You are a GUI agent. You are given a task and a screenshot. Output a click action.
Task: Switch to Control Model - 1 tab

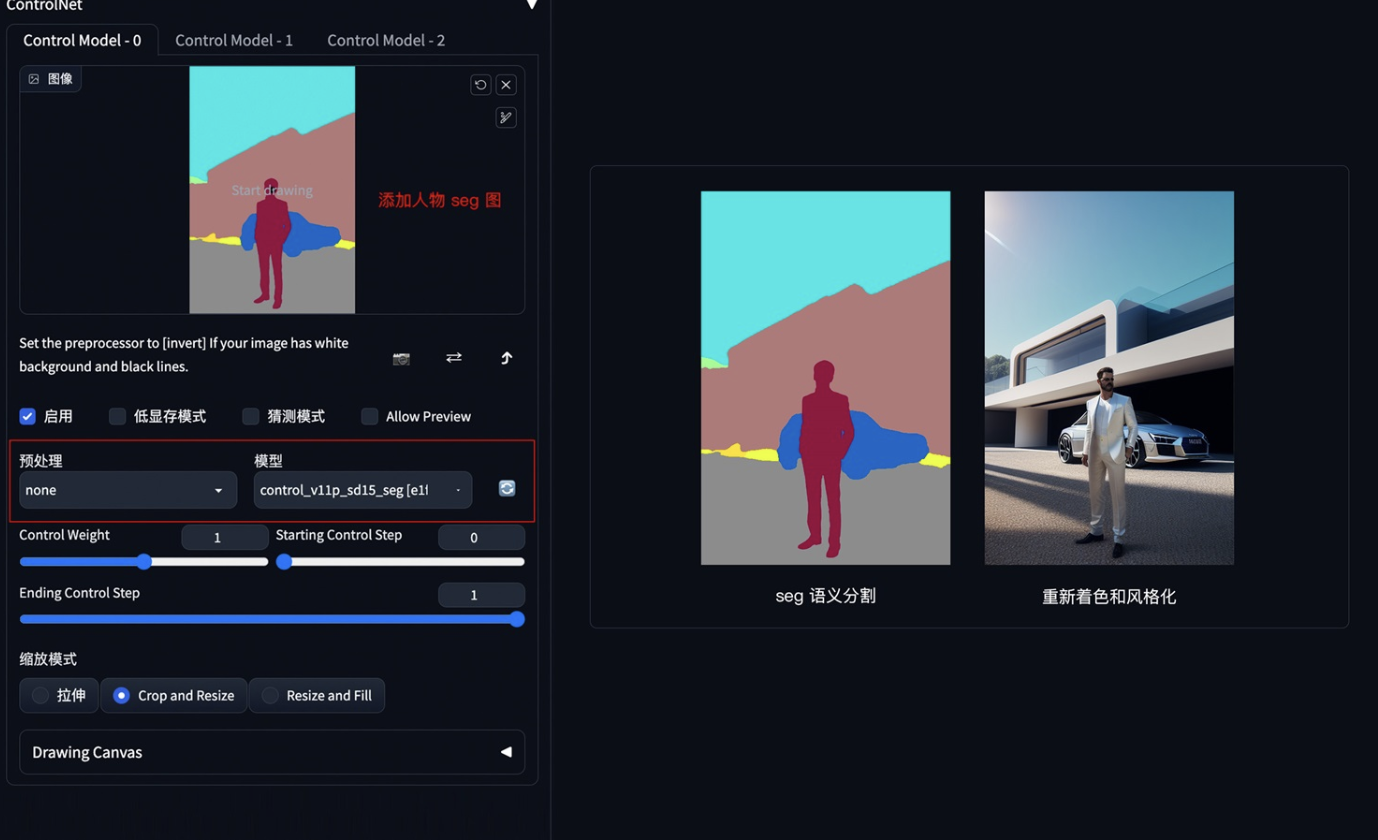click(234, 40)
